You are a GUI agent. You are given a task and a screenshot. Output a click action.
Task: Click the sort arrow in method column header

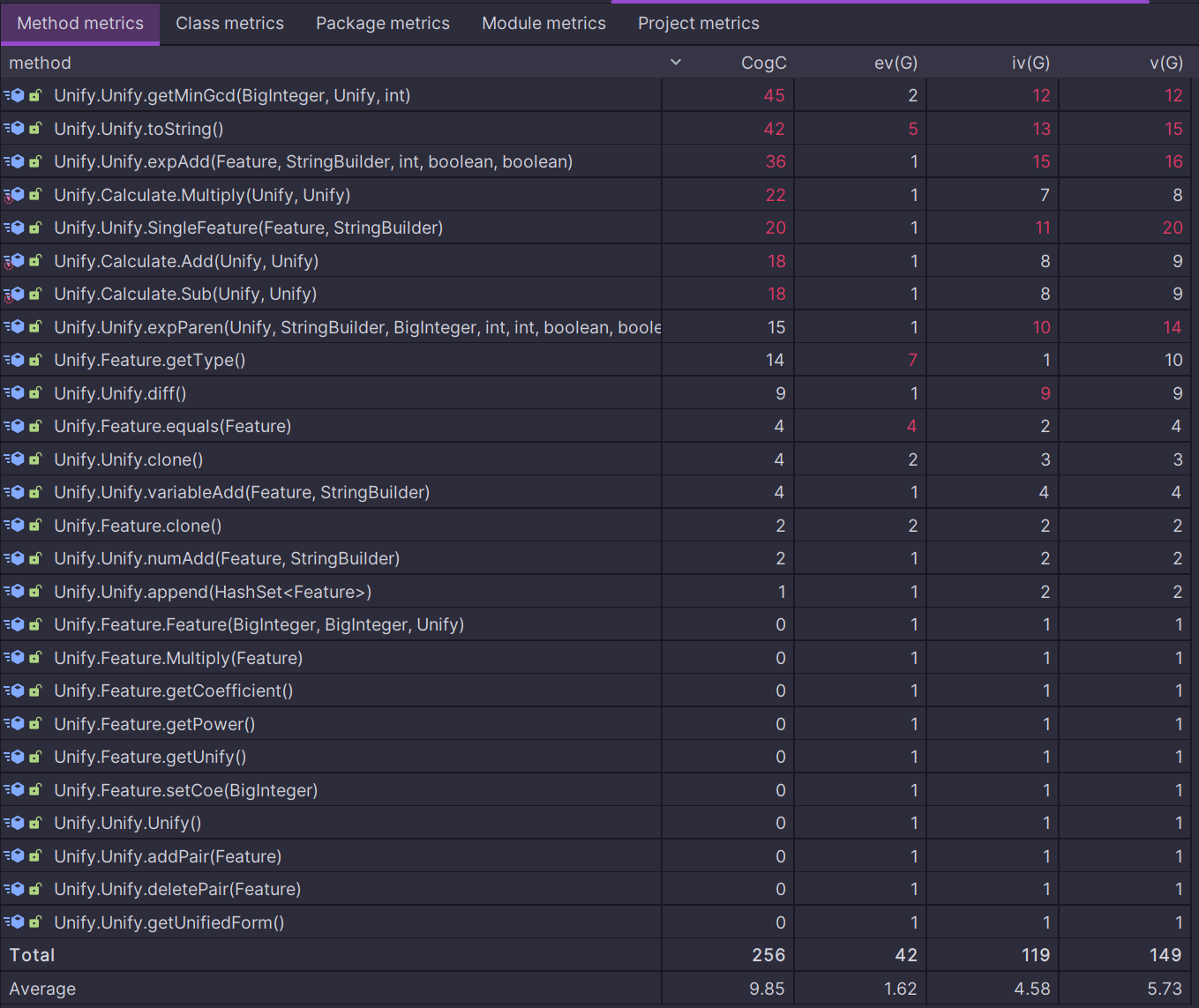tap(676, 63)
